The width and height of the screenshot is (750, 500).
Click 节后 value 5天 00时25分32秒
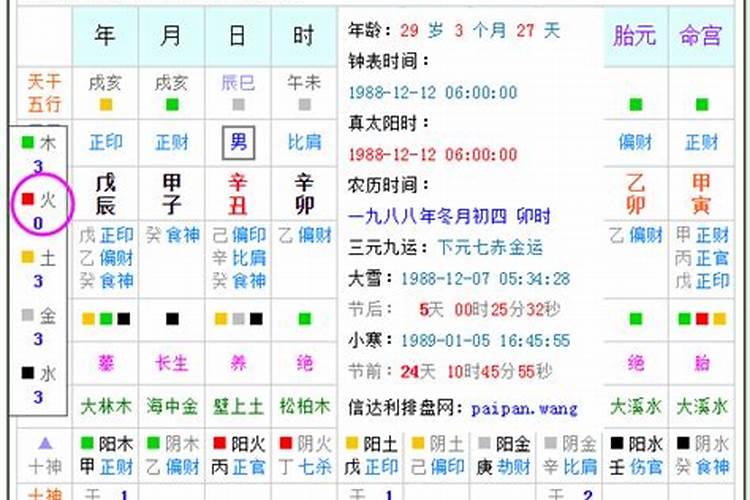490,310
